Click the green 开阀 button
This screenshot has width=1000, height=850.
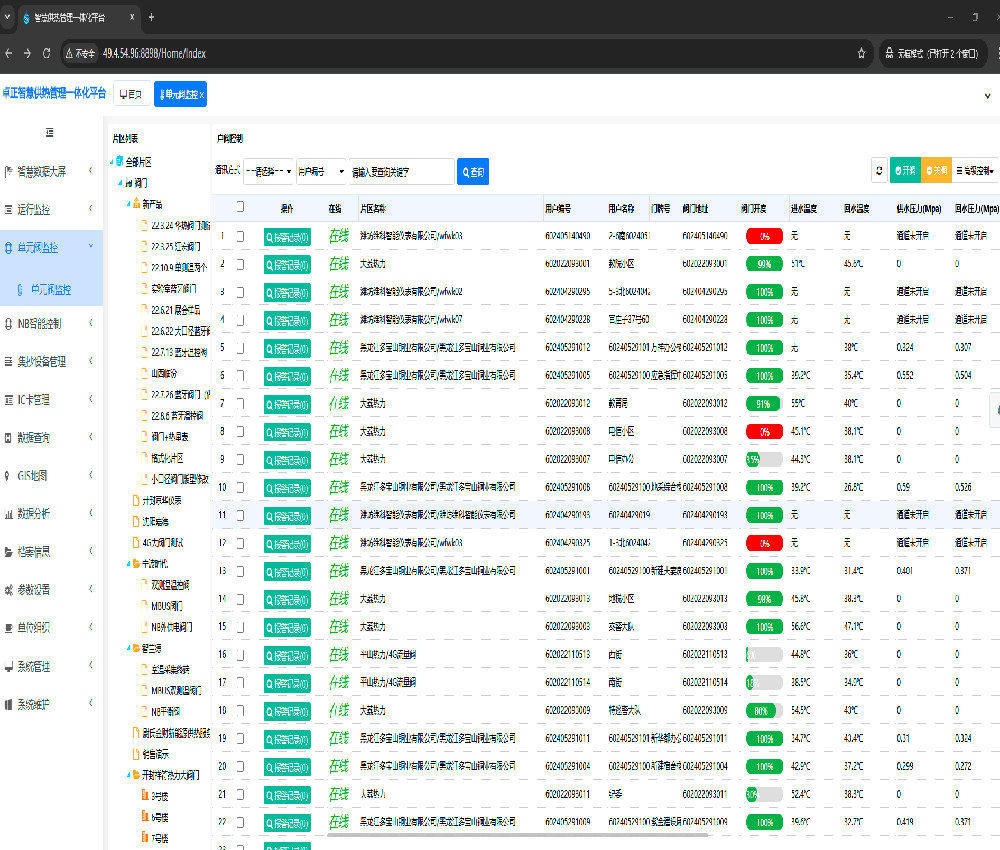pos(906,170)
